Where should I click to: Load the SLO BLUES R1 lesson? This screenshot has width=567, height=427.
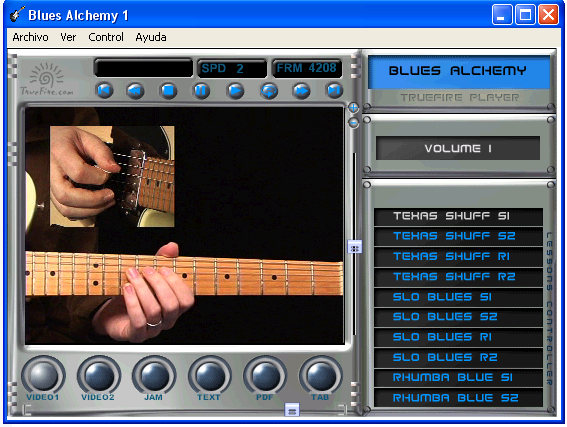point(458,337)
